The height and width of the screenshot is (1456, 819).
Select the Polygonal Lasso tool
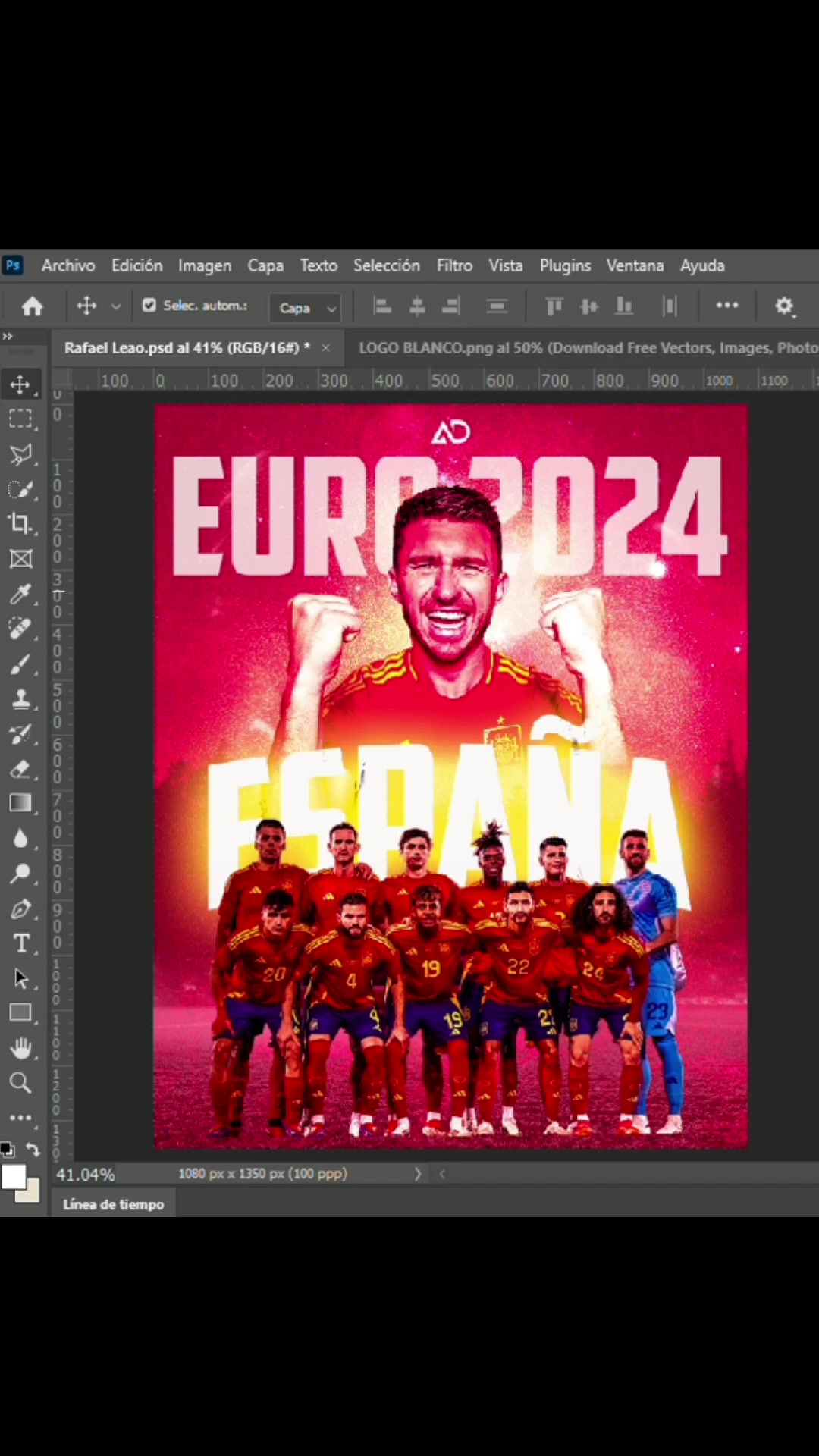click(x=20, y=454)
